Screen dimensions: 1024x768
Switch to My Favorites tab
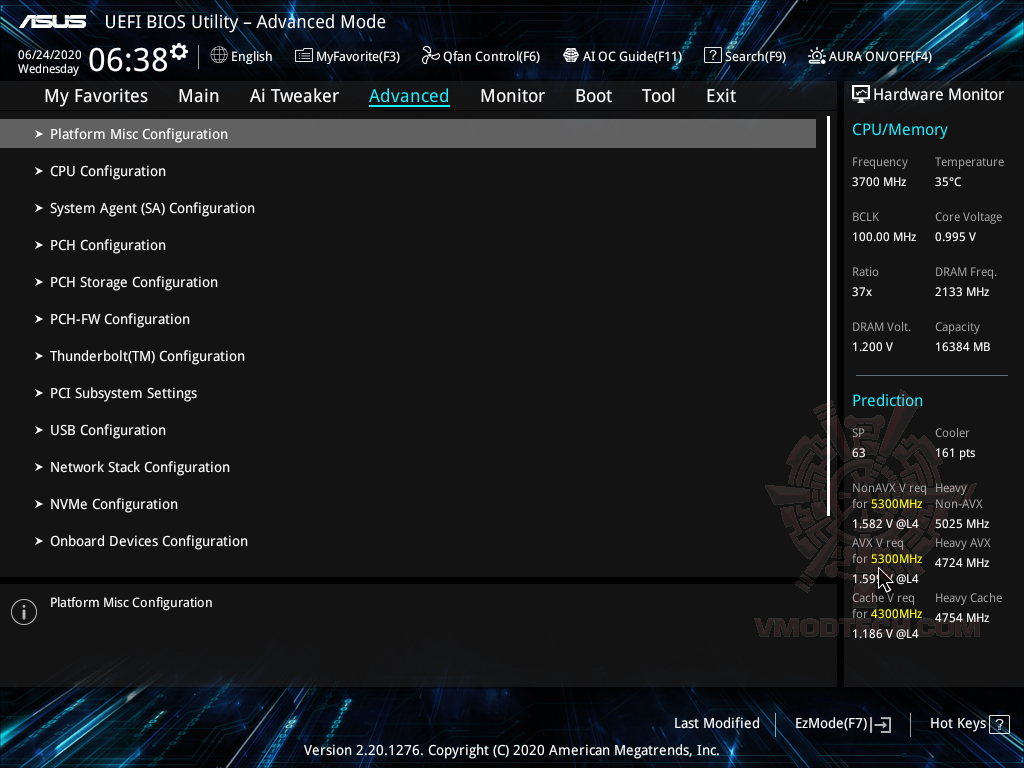click(96, 96)
